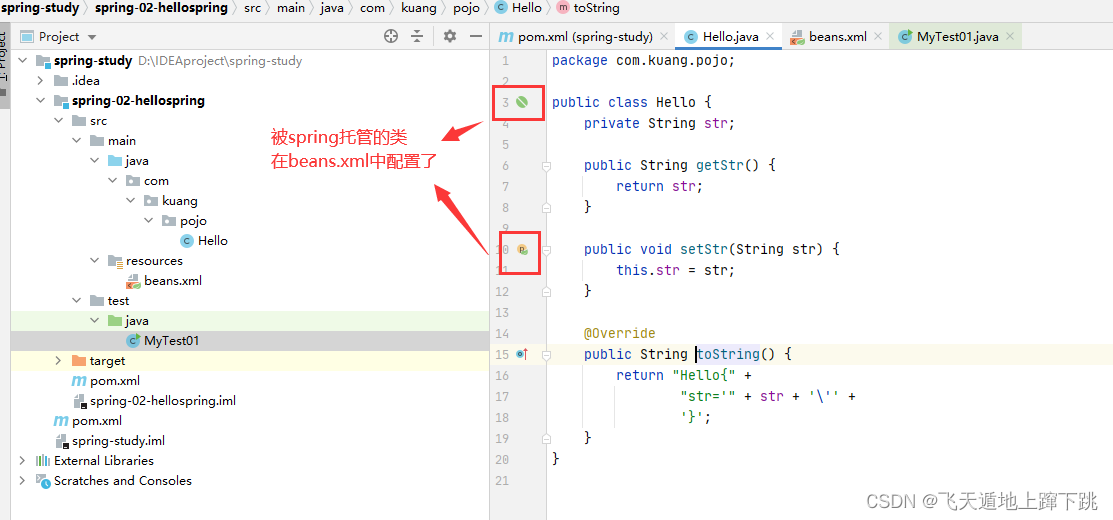Click spring-study in the breadcrumb bar
The height and width of the screenshot is (520, 1113).
(x=40, y=8)
